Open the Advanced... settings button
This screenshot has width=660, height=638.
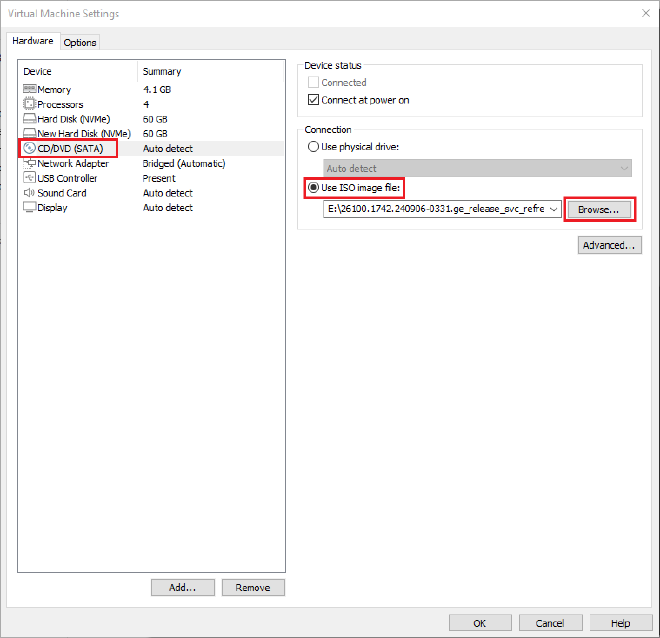click(x=609, y=245)
